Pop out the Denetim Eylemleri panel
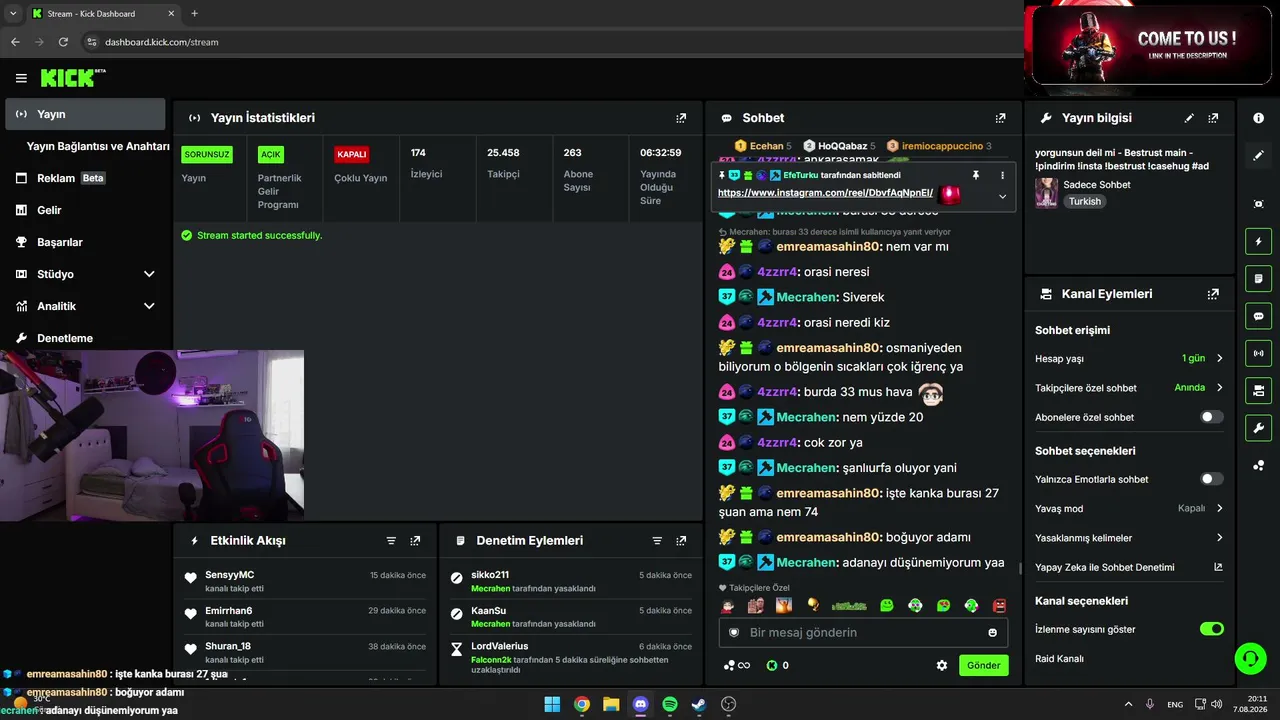The image size is (1280, 720). click(x=681, y=541)
